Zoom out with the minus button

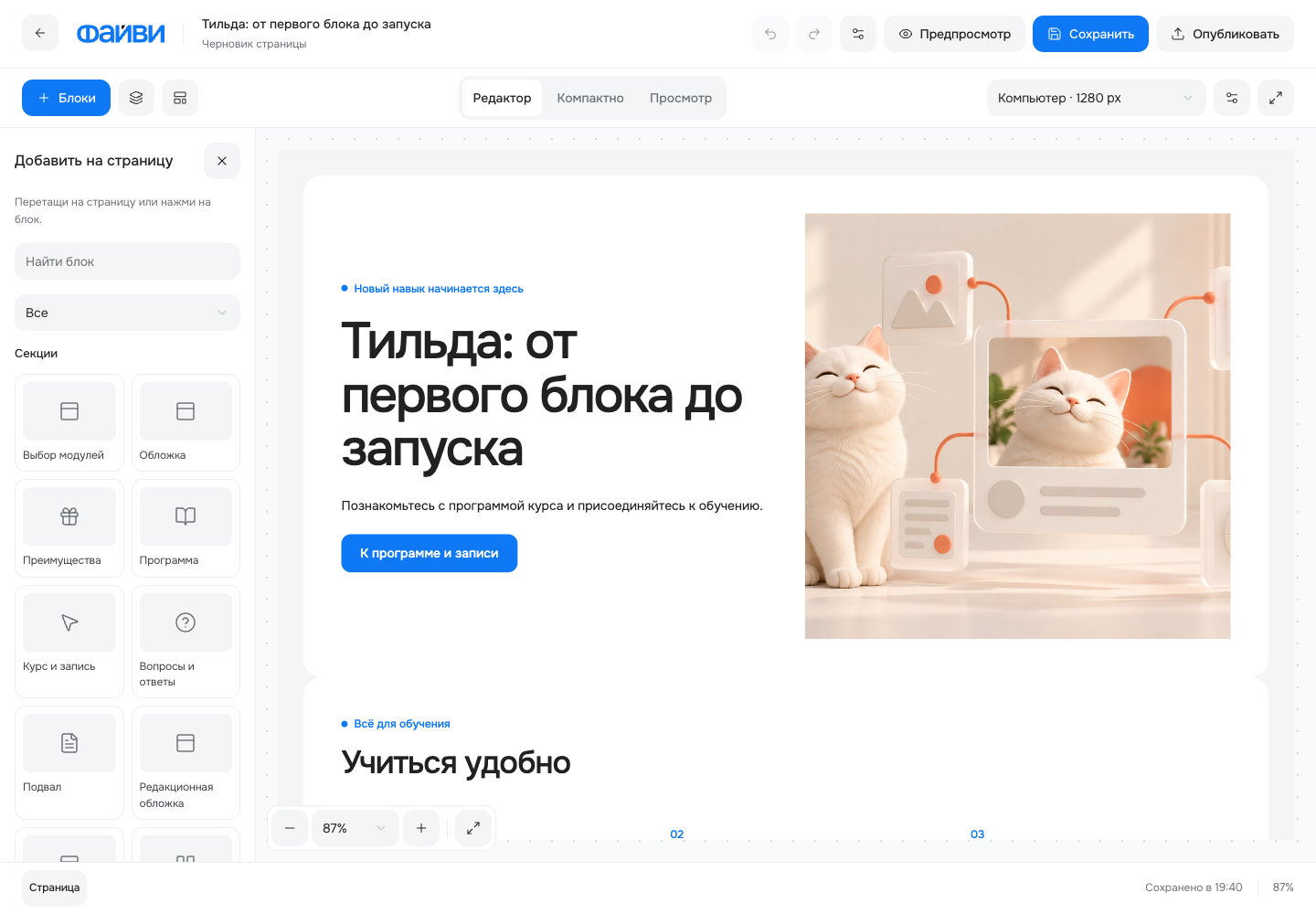click(x=290, y=828)
